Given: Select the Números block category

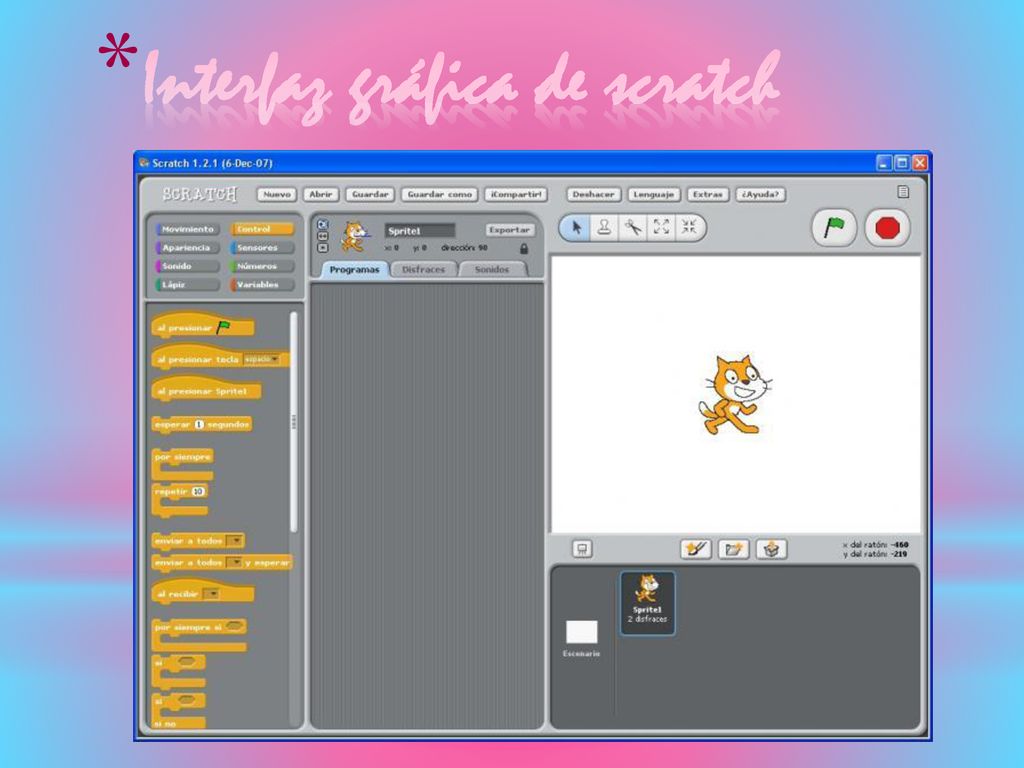Looking at the screenshot, I should tap(263, 266).
